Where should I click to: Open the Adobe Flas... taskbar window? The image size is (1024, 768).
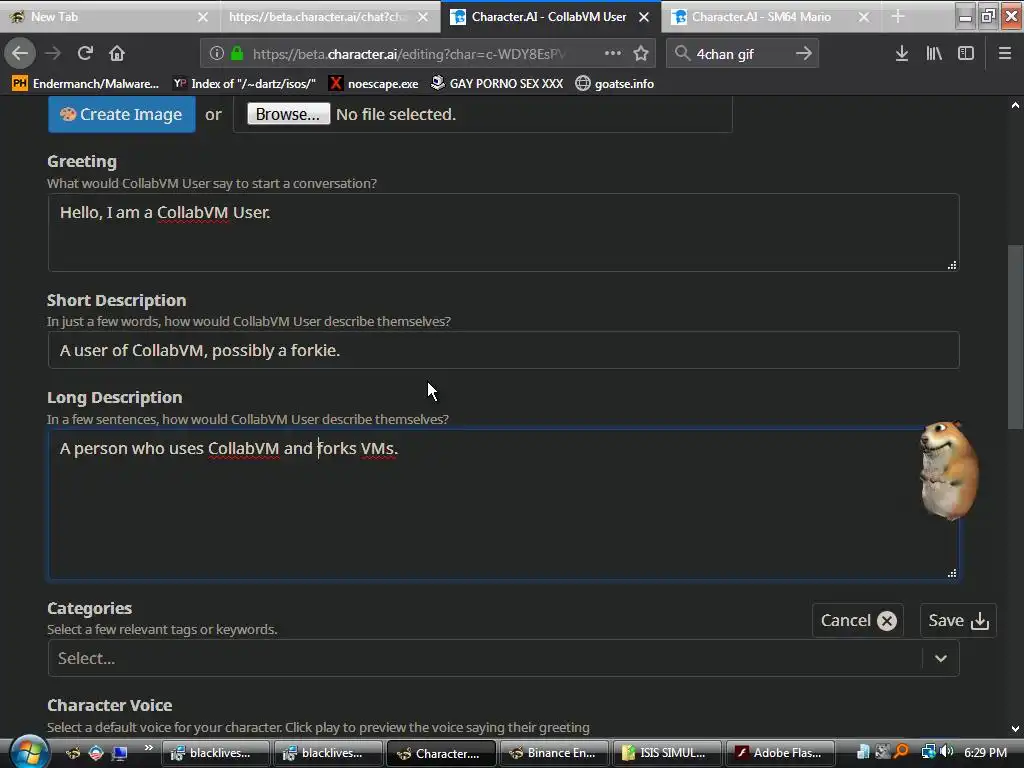780,753
